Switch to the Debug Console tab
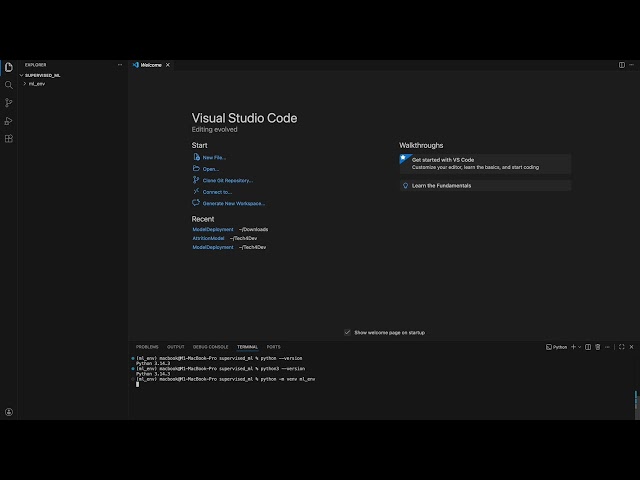Image resolution: width=640 pixels, height=480 pixels. [211, 347]
